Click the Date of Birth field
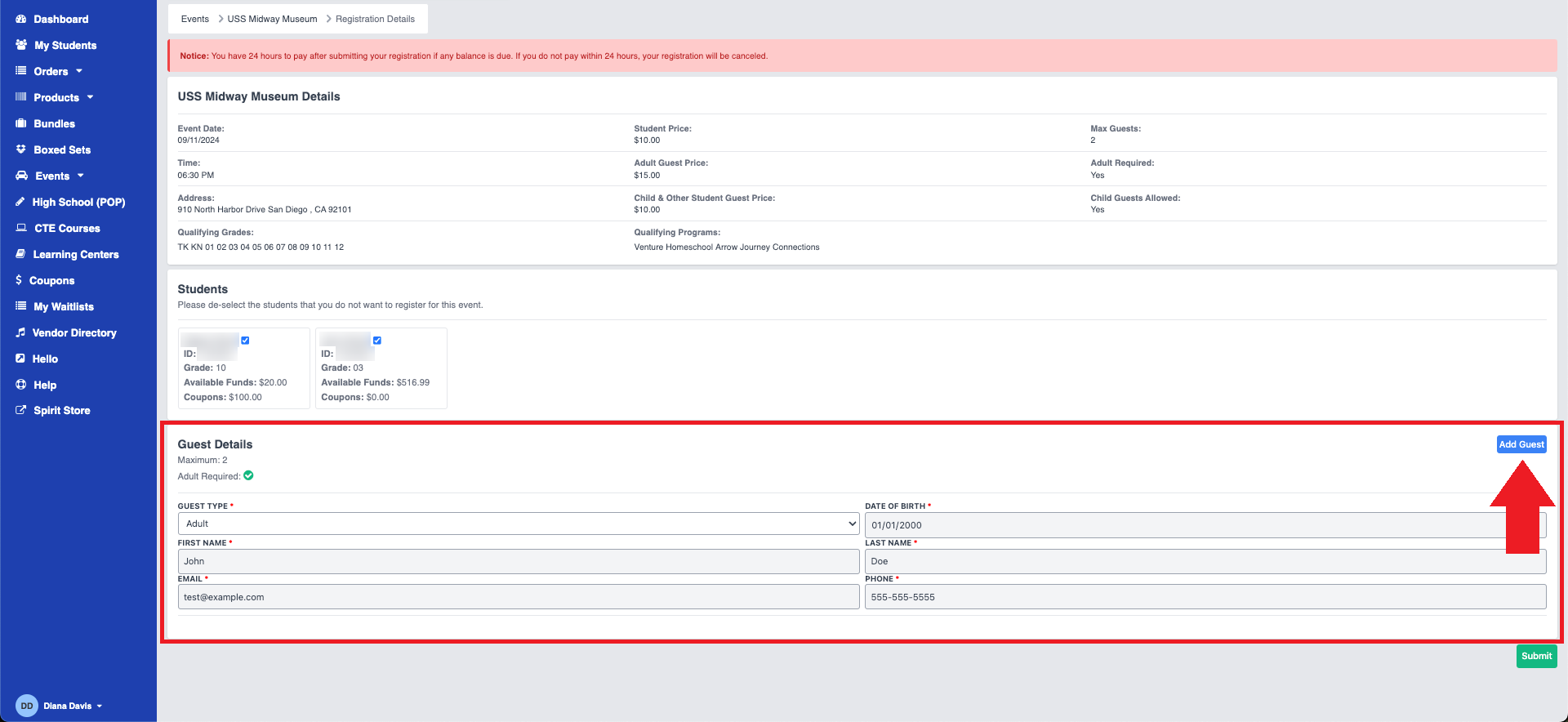This screenshot has height=722, width=1568. pos(1205,525)
